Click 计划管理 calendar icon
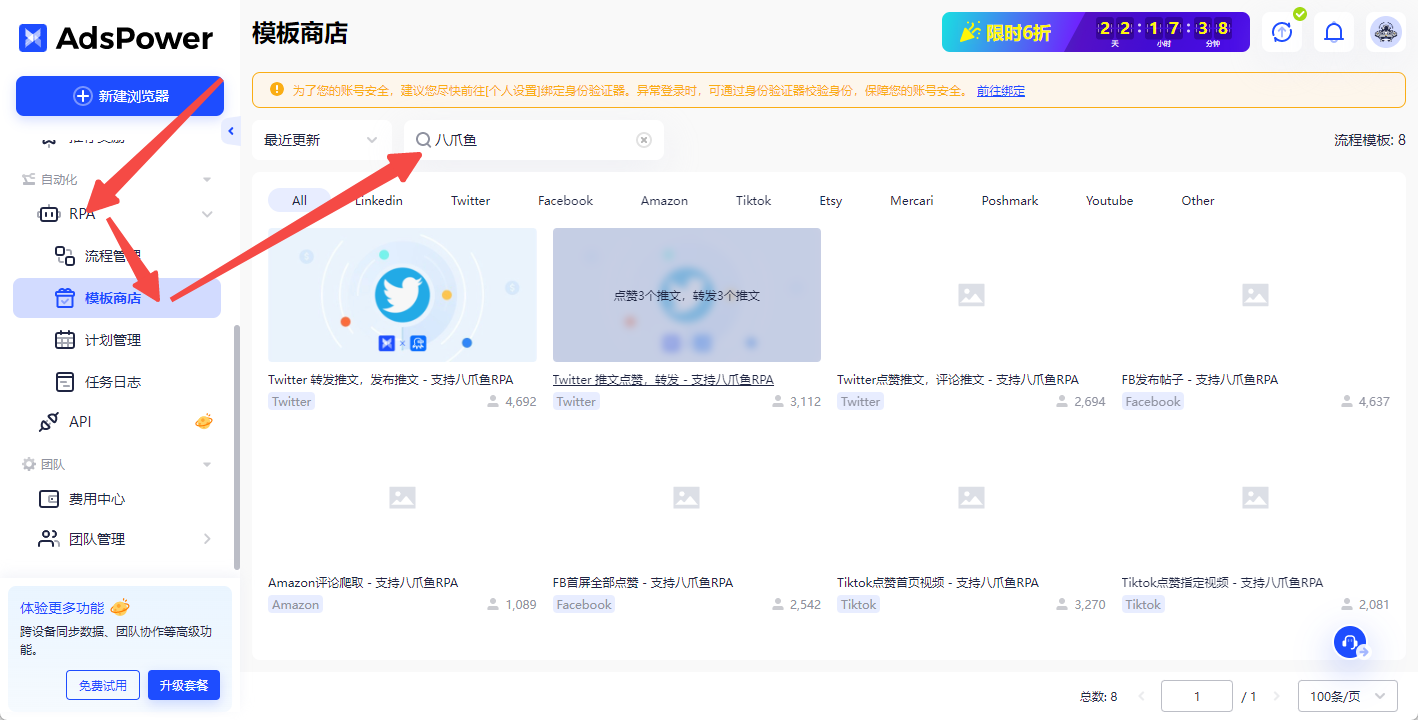The height and width of the screenshot is (720, 1418). pyautogui.click(x=65, y=340)
